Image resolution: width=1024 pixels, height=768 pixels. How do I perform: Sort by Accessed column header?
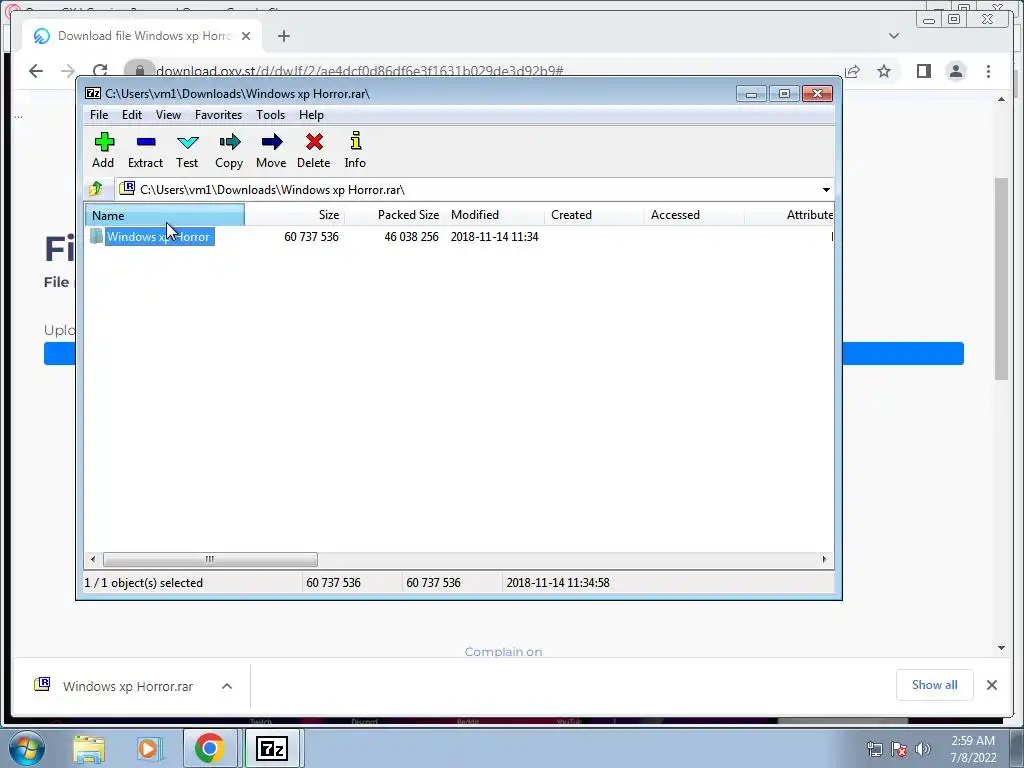(694, 215)
